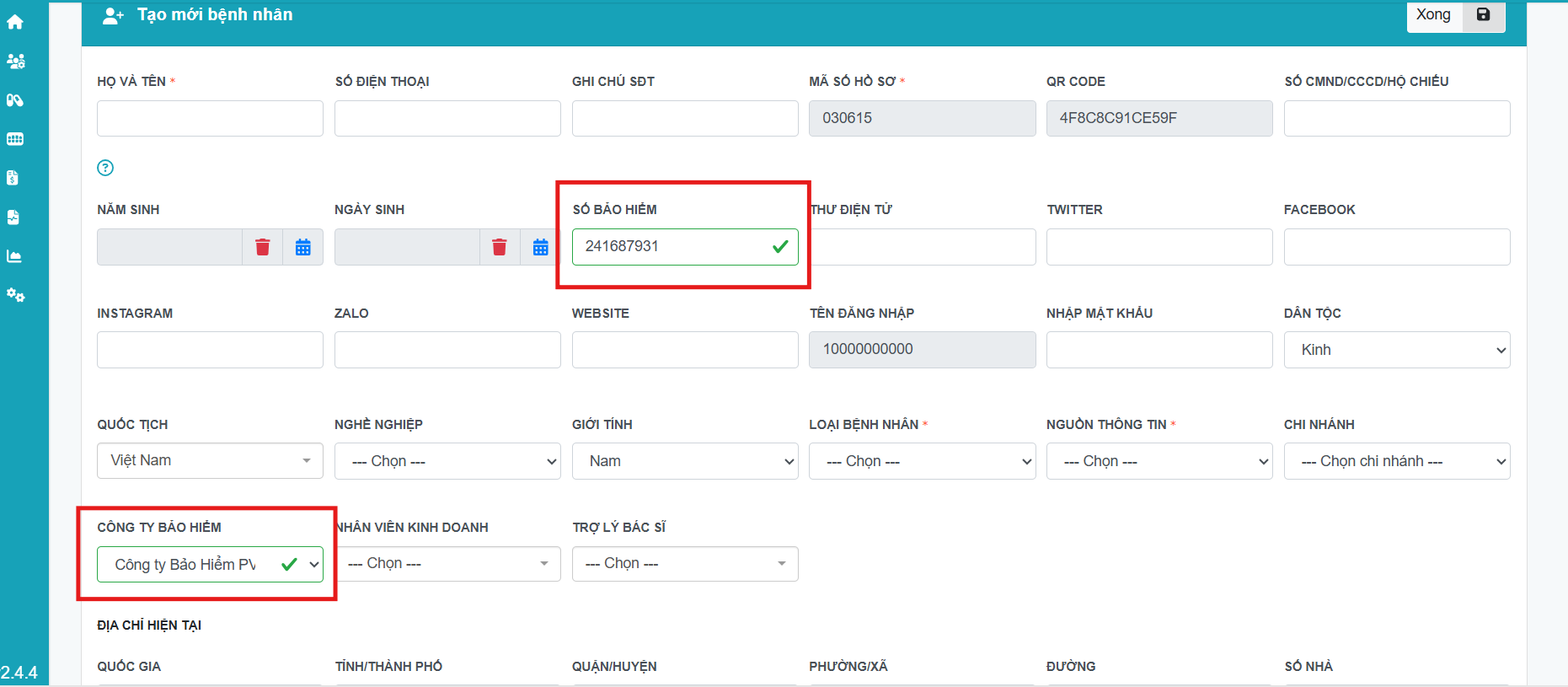Click the Số điện thoại input field
The image size is (1568, 687).
point(447,119)
